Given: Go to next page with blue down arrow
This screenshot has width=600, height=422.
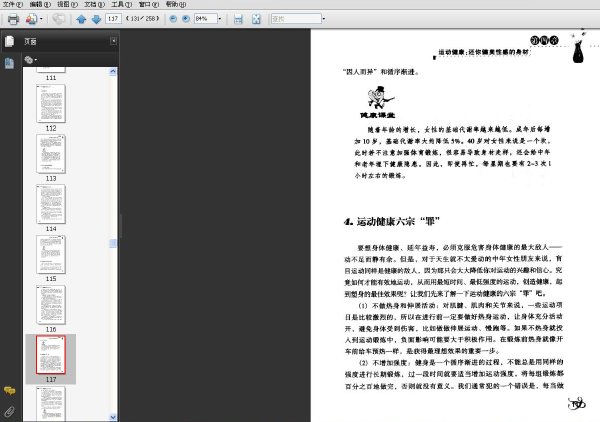Looking at the screenshot, I should pyautogui.click(x=96, y=19).
